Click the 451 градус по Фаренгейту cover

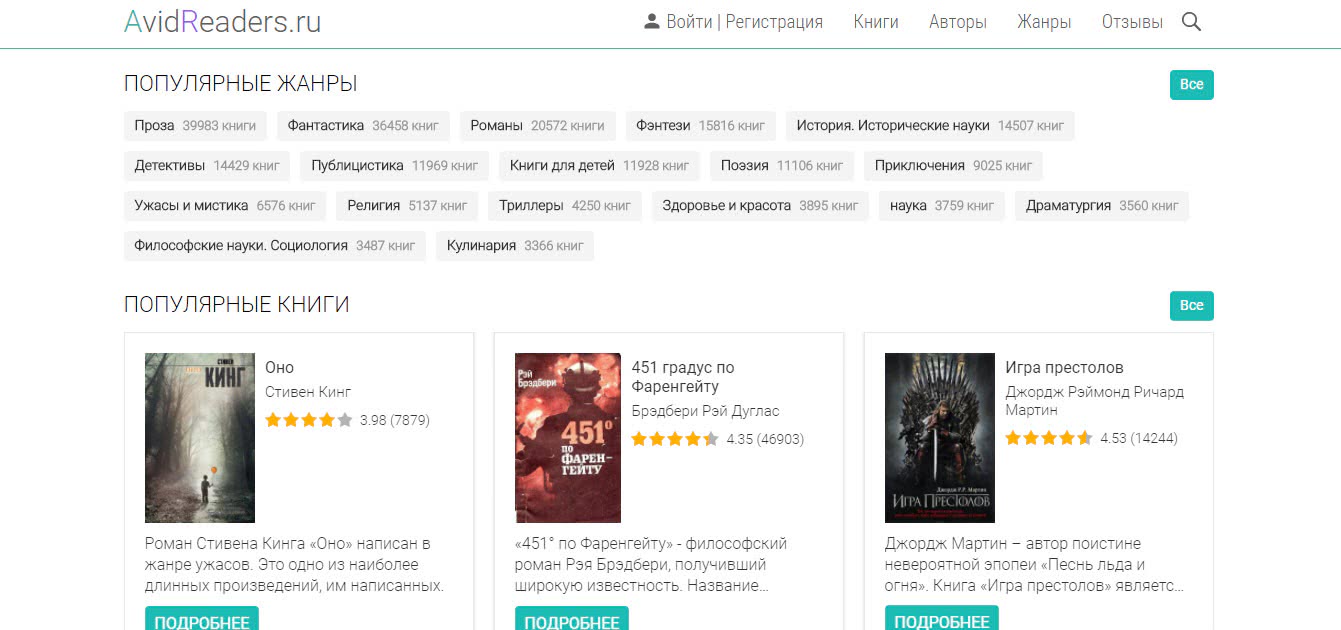pos(567,437)
